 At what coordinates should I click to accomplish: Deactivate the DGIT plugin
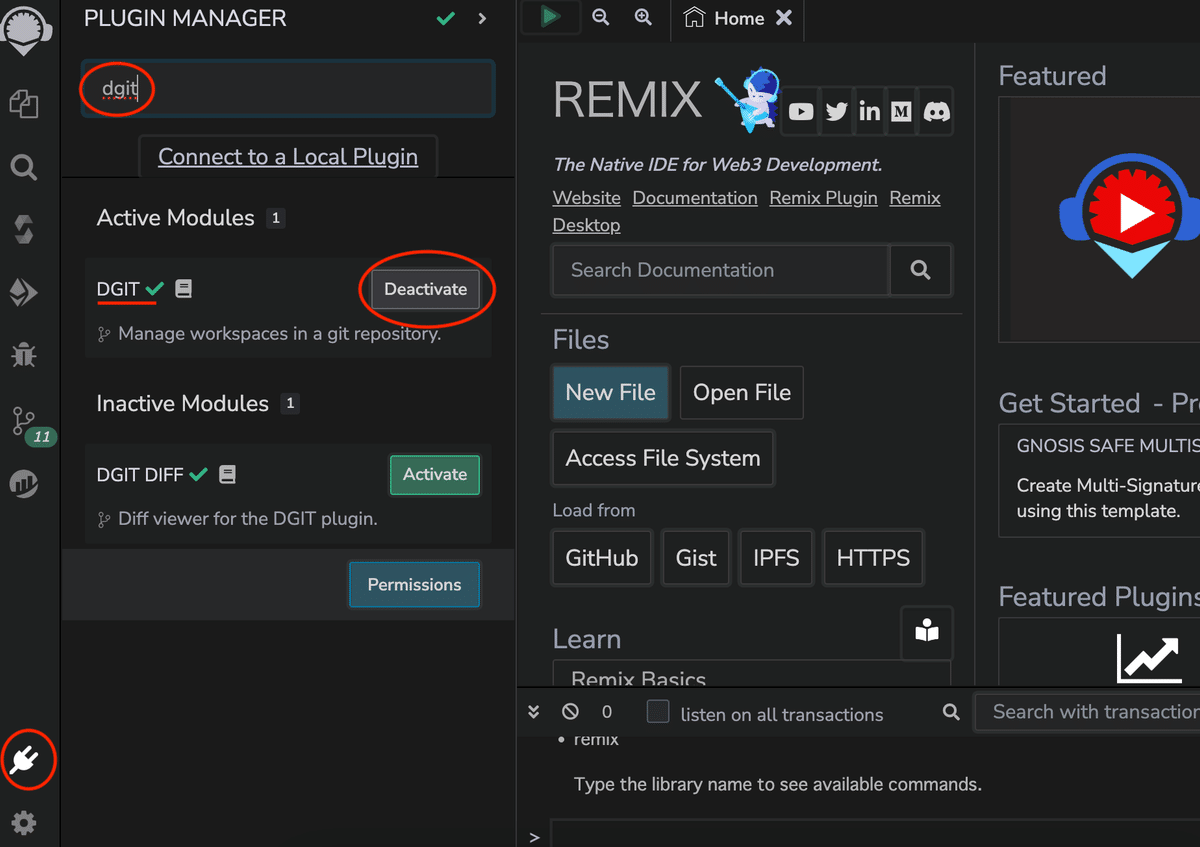pos(426,289)
